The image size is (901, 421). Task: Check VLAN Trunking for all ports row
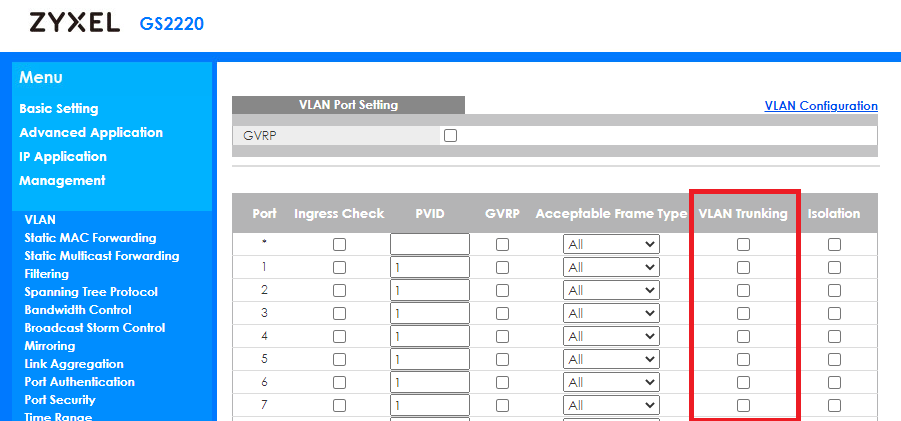744,245
